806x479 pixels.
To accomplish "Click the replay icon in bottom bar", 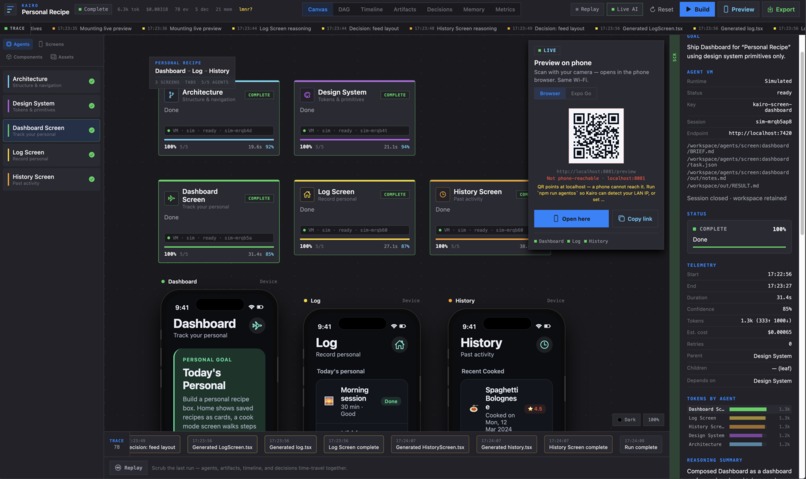I will click(x=118, y=468).
